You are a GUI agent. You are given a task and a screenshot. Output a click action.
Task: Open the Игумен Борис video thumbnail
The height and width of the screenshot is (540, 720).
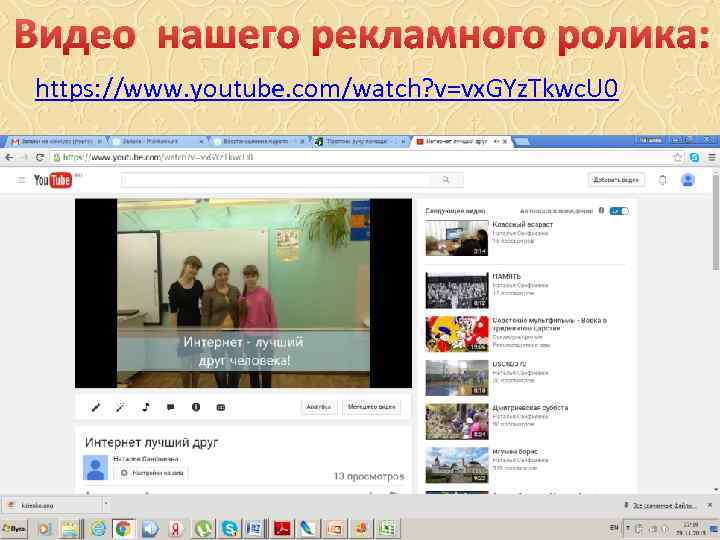[456, 465]
